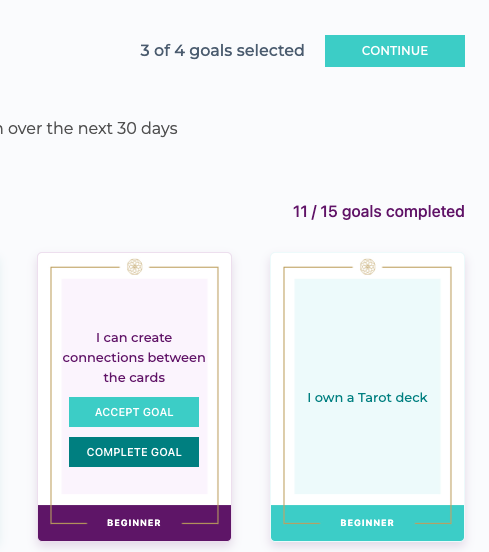The height and width of the screenshot is (552, 489).
Task: Click 'I can create connections between the cards' title
Action: coord(134,358)
